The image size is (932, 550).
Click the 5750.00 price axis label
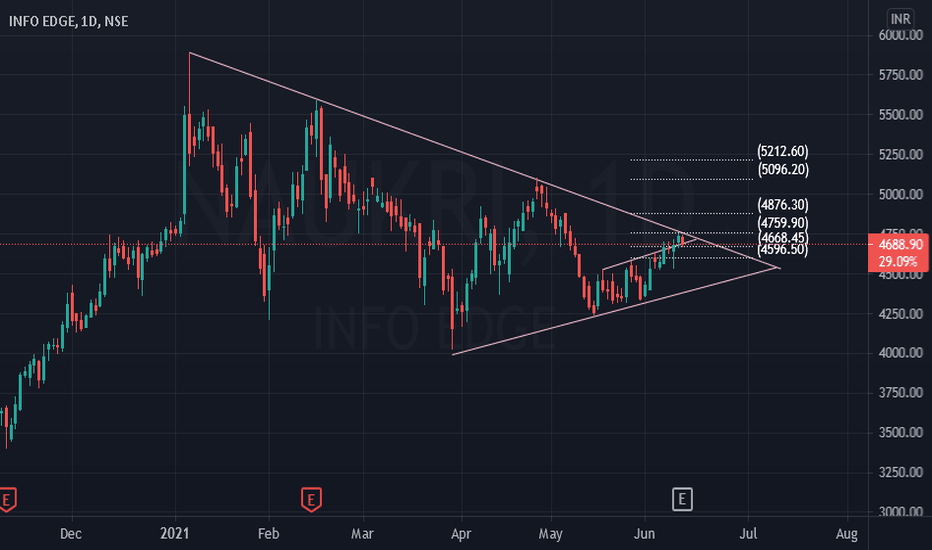click(x=900, y=75)
